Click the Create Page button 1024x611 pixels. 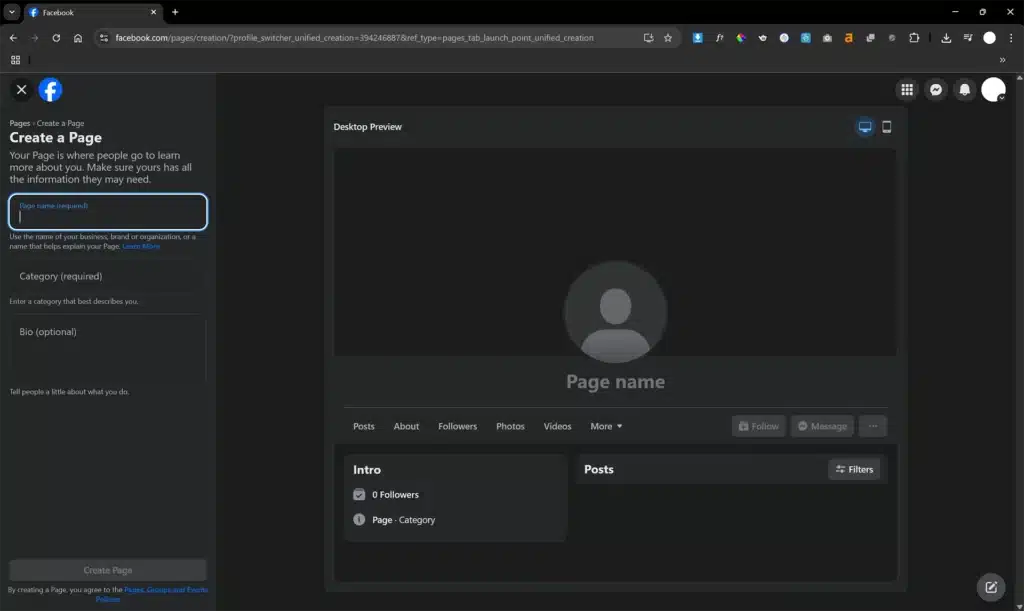[108, 570]
